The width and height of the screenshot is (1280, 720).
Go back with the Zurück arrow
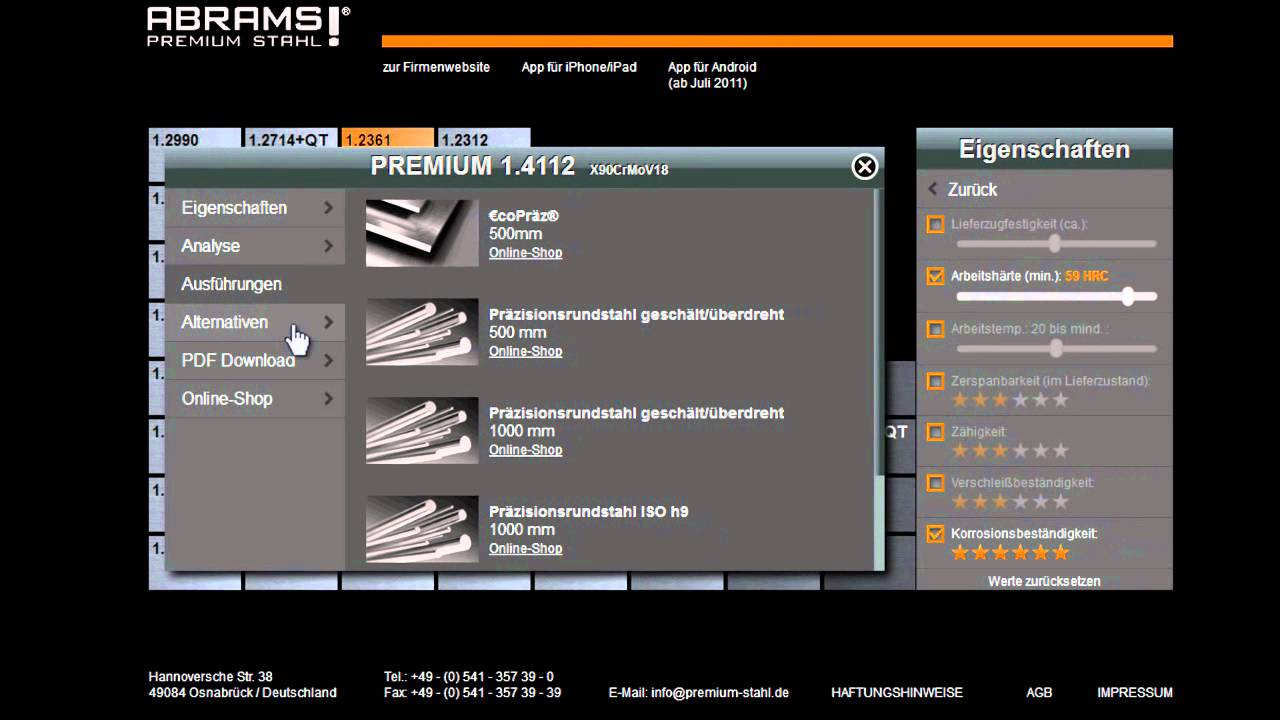932,189
